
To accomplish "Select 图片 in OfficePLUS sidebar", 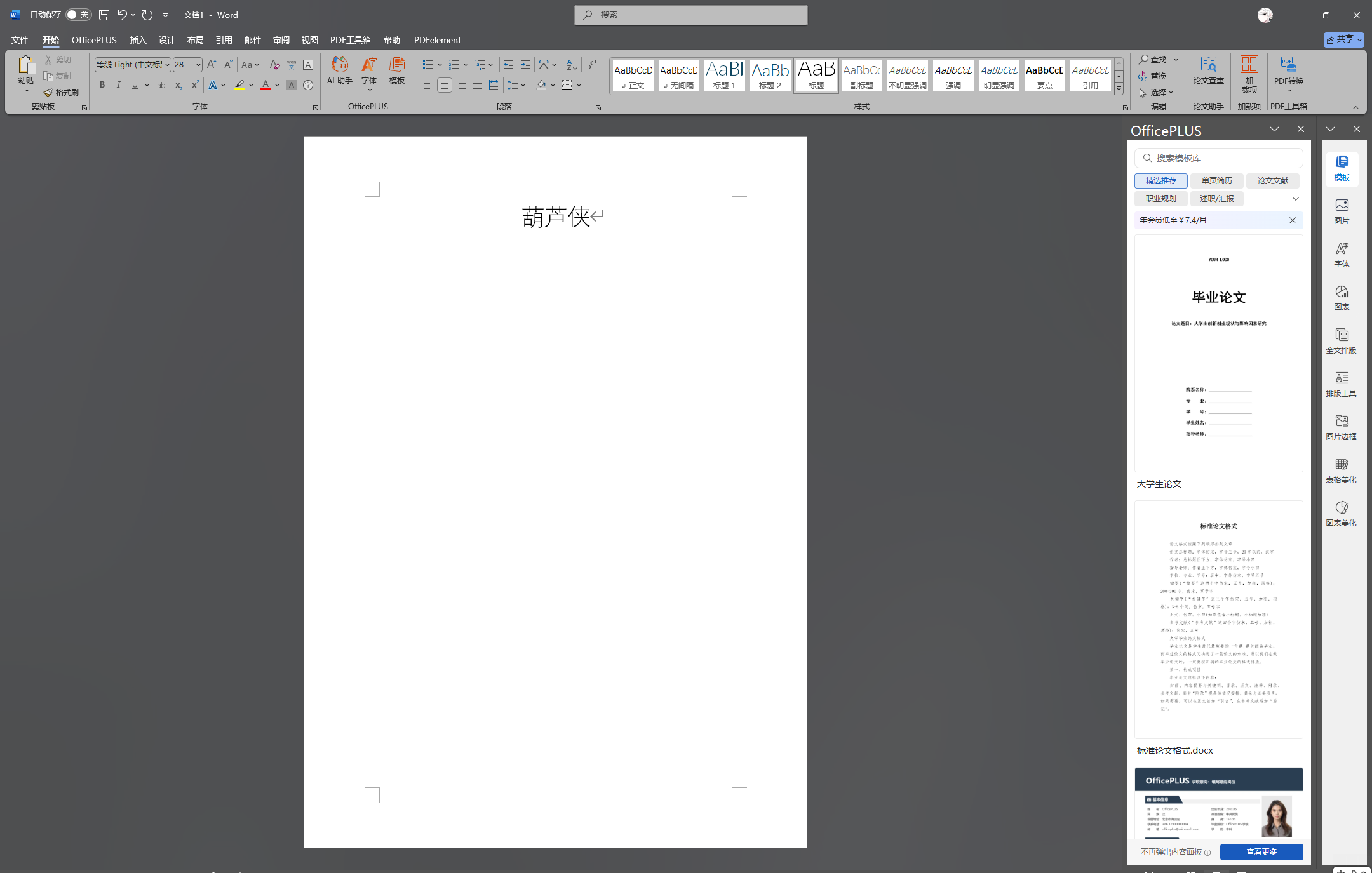I will [x=1342, y=211].
